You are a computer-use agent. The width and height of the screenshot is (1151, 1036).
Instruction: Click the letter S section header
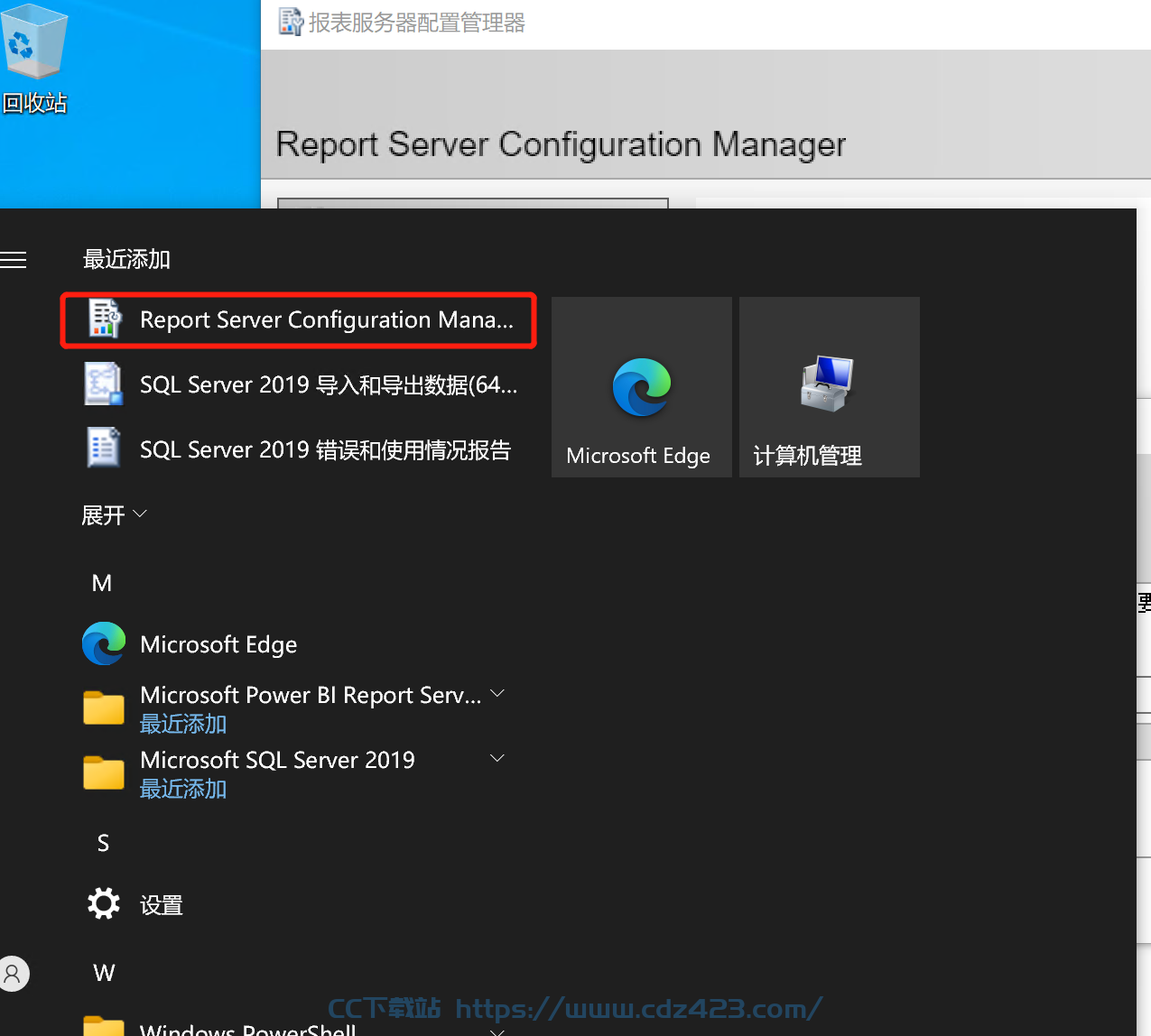(103, 843)
